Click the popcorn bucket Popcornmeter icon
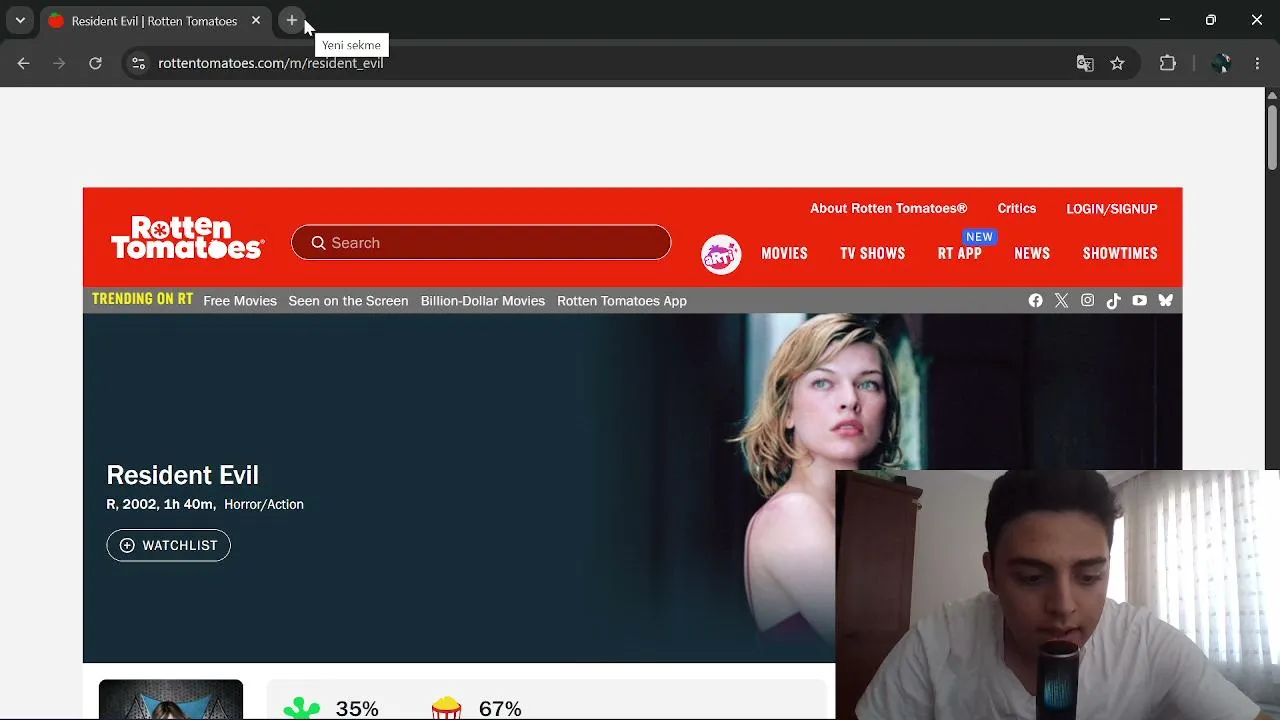1280x720 pixels. pyautogui.click(x=446, y=708)
